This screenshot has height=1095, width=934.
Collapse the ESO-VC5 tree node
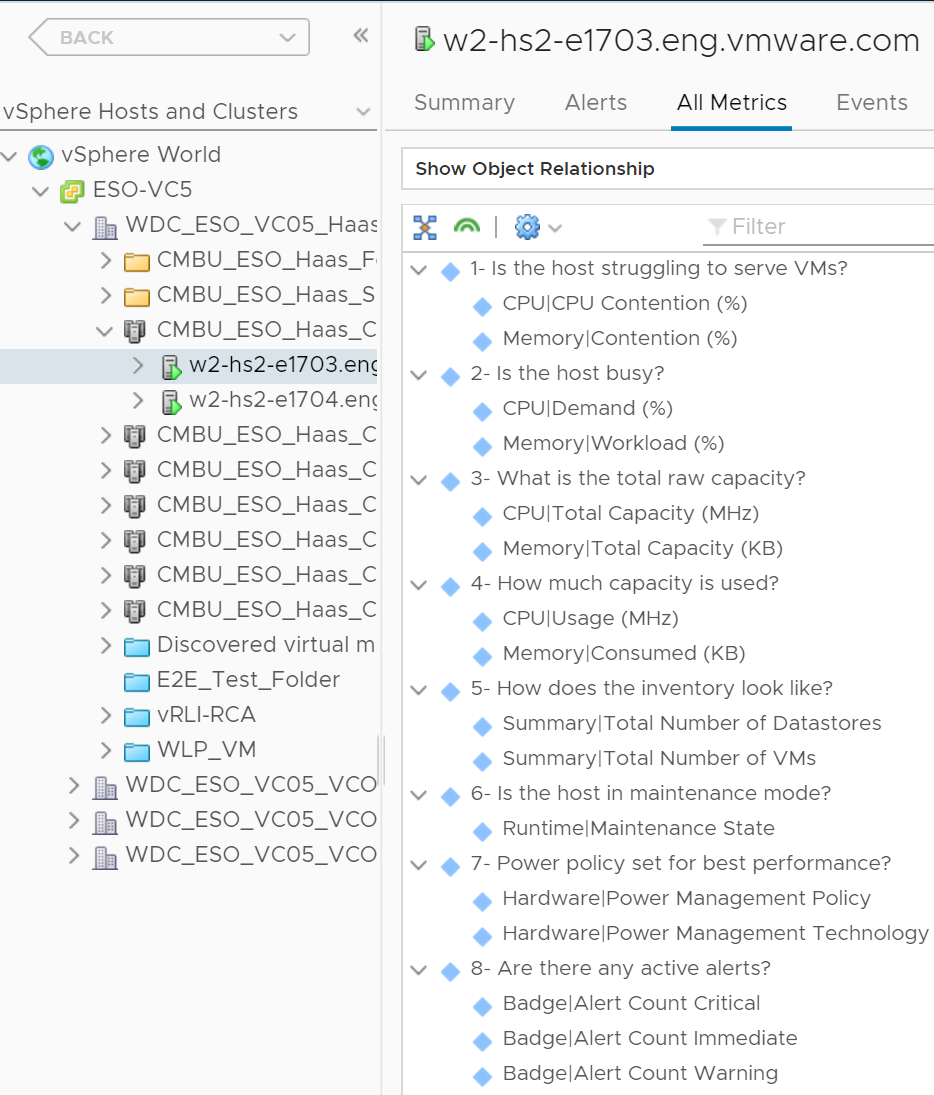[40, 191]
